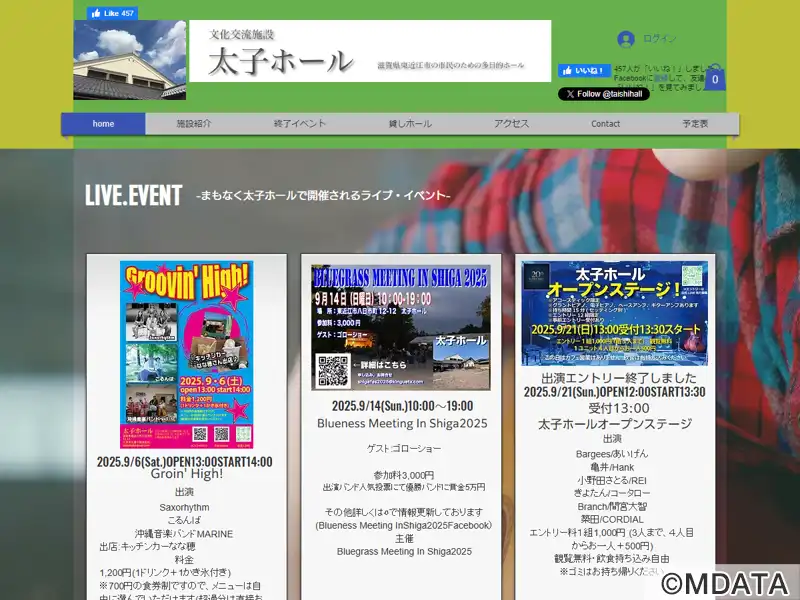The width and height of the screenshot is (800, 600).
Task: Click the Groin' High! event title
Action: (187, 474)
